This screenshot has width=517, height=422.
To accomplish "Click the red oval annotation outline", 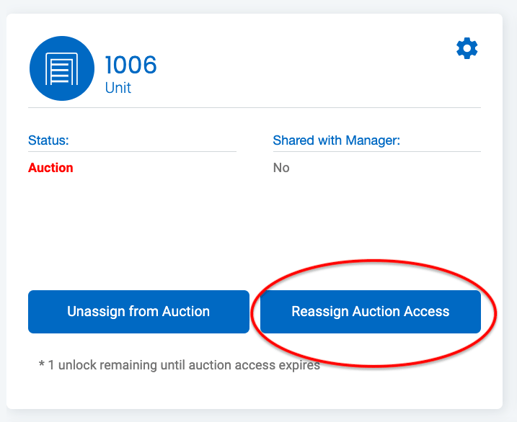I will [x=496, y=313].
